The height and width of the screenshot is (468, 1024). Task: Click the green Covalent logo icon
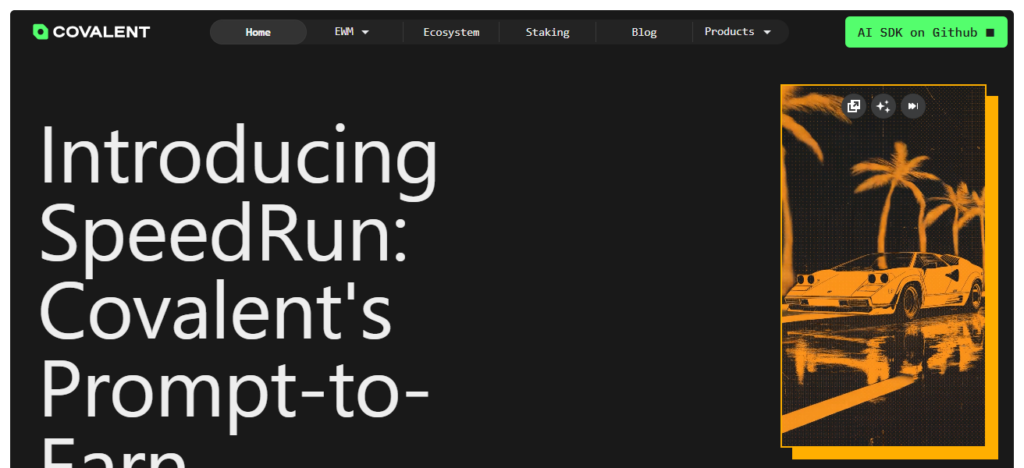point(40,32)
